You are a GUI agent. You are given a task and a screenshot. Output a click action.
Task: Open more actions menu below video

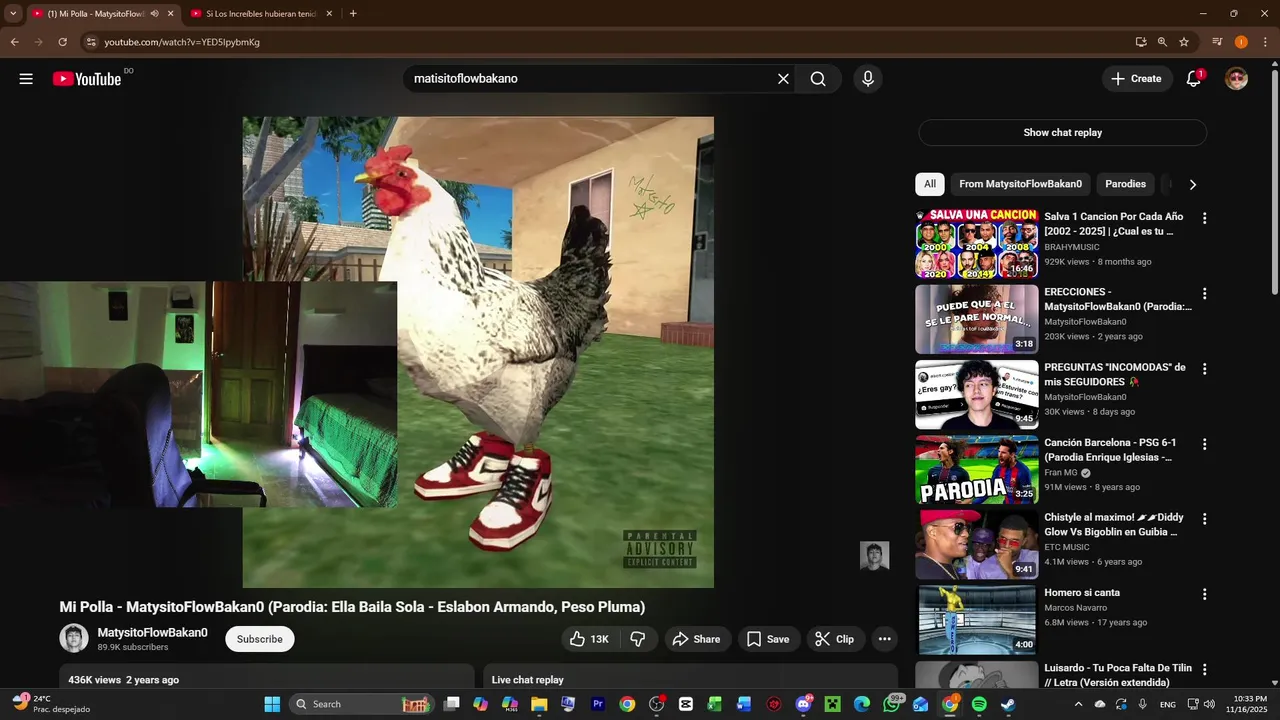(884, 639)
